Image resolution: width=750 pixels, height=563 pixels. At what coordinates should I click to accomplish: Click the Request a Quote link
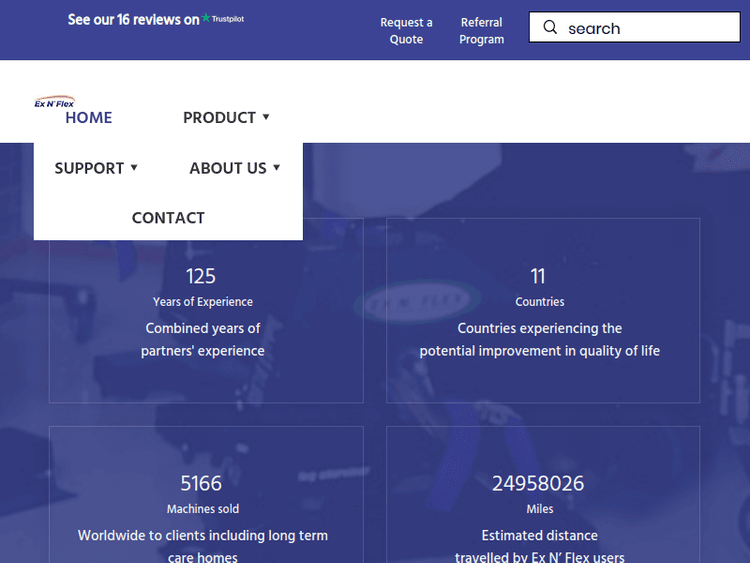406,31
